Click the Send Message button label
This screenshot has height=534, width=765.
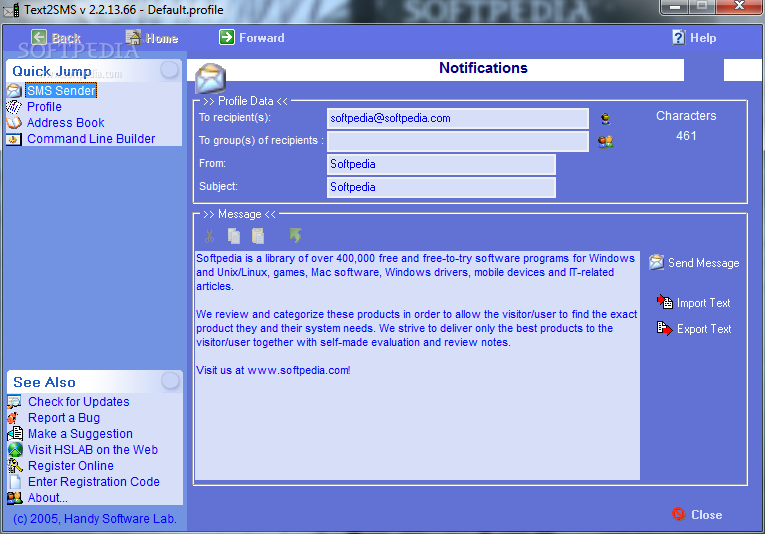(704, 263)
